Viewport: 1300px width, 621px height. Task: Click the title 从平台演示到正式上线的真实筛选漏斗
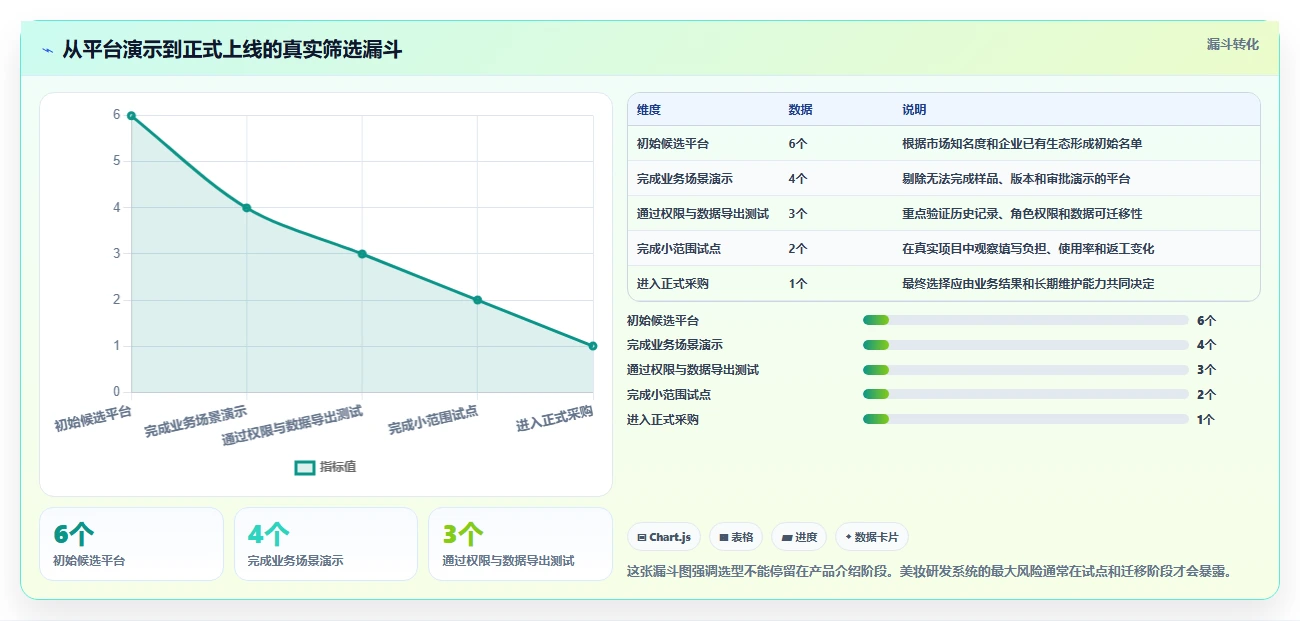click(232, 49)
